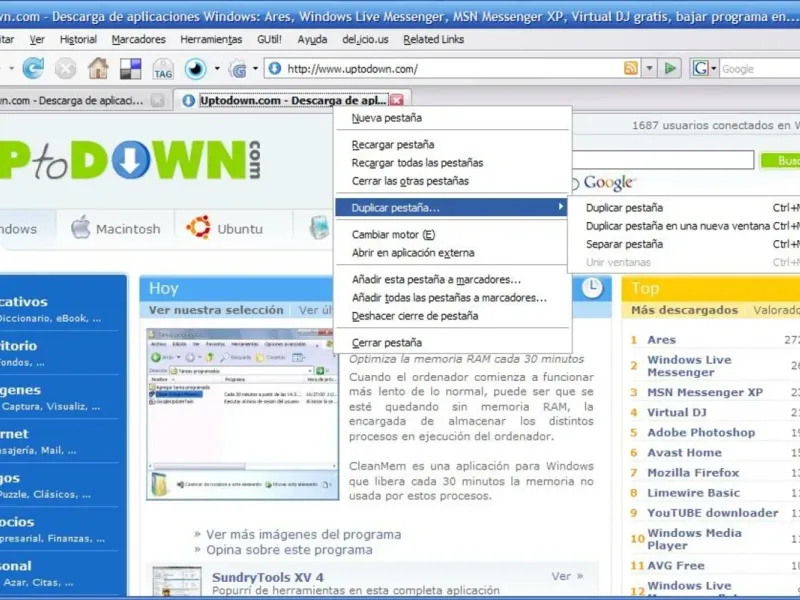Viewport: 800px width, 600px height.
Task: Open the Related Links menu
Action: (434, 39)
